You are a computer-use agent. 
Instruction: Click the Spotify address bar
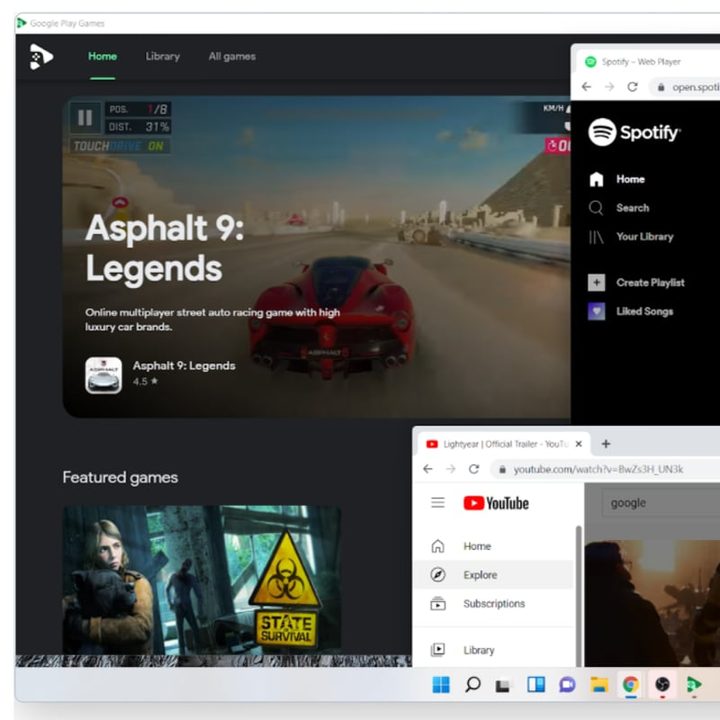[x=685, y=87]
